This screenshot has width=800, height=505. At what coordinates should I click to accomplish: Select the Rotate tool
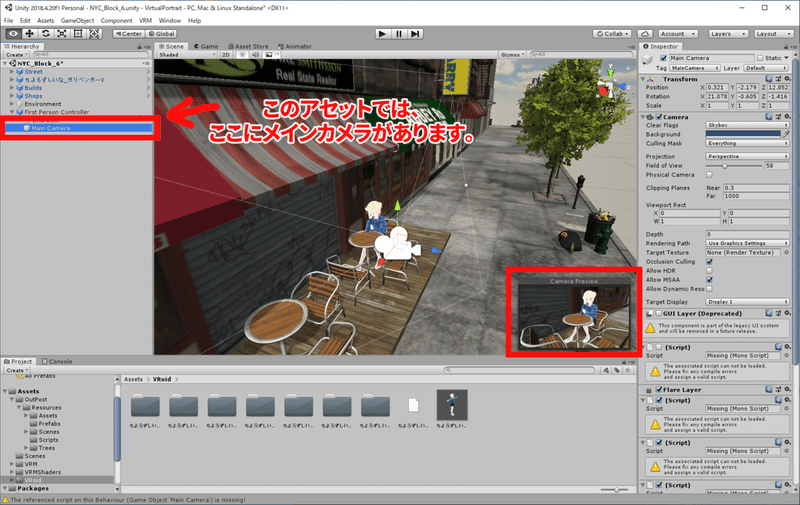(46, 34)
